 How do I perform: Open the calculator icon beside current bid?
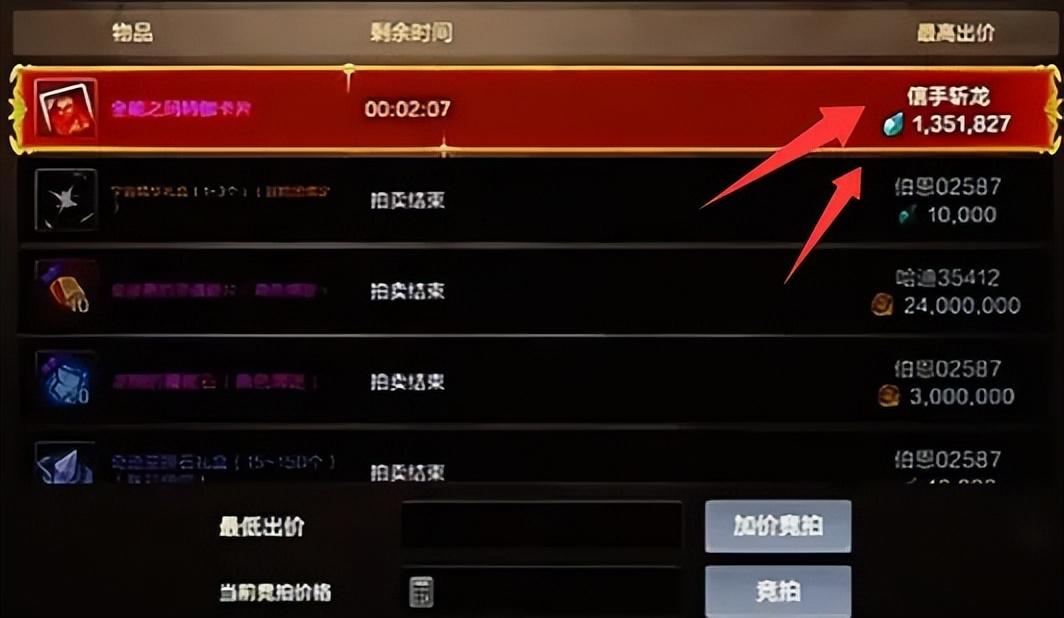[x=421, y=592]
